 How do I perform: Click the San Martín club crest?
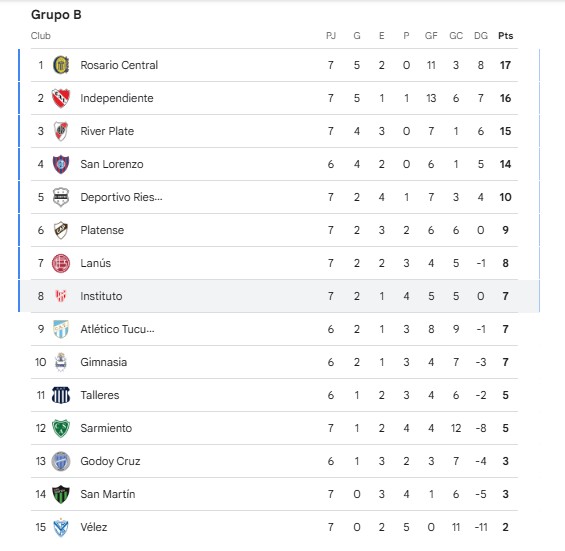coord(61,494)
